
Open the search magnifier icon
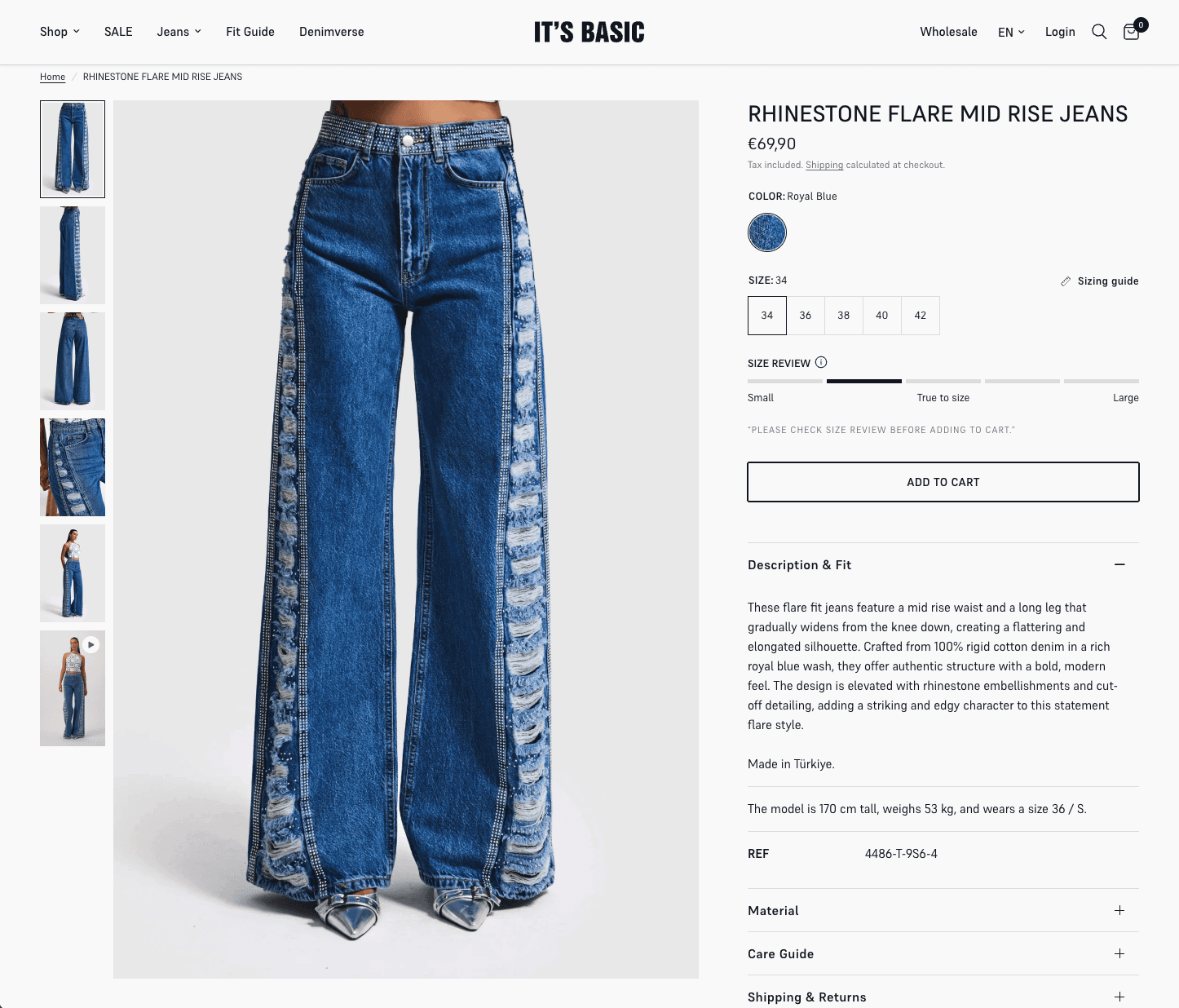(x=1099, y=32)
